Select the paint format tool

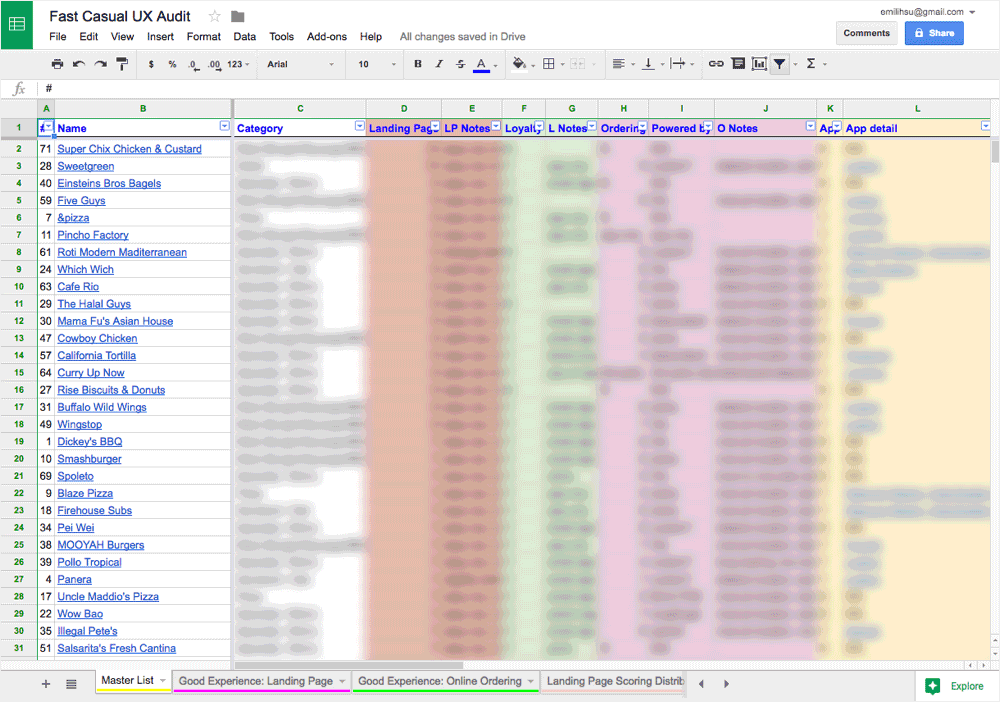tap(122, 64)
